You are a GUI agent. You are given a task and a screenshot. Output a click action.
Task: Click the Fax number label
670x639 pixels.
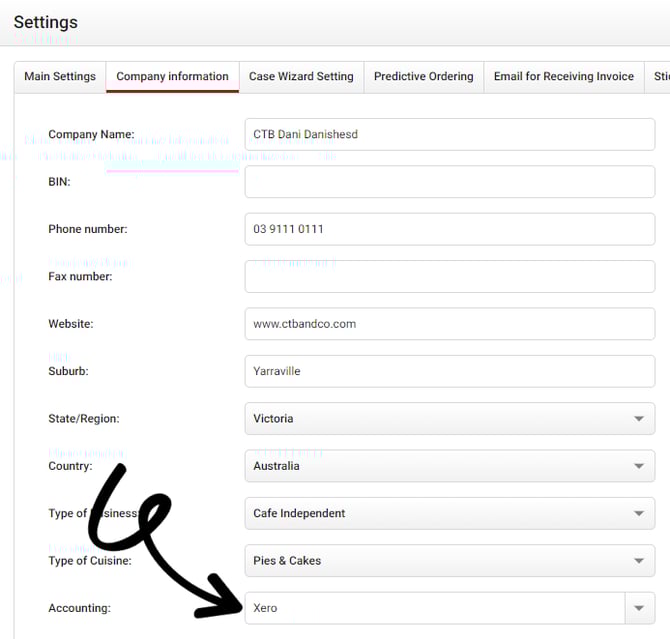click(80, 277)
